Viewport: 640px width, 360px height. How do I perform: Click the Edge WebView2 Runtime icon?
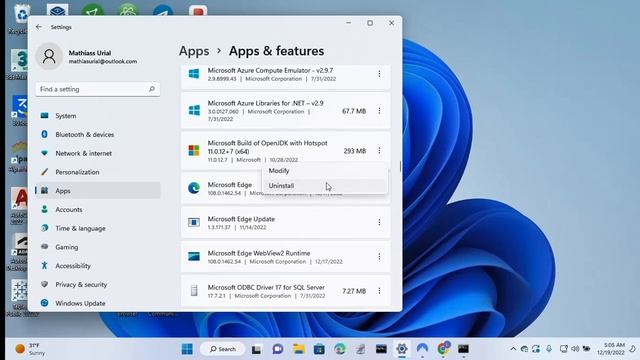click(x=194, y=257)
